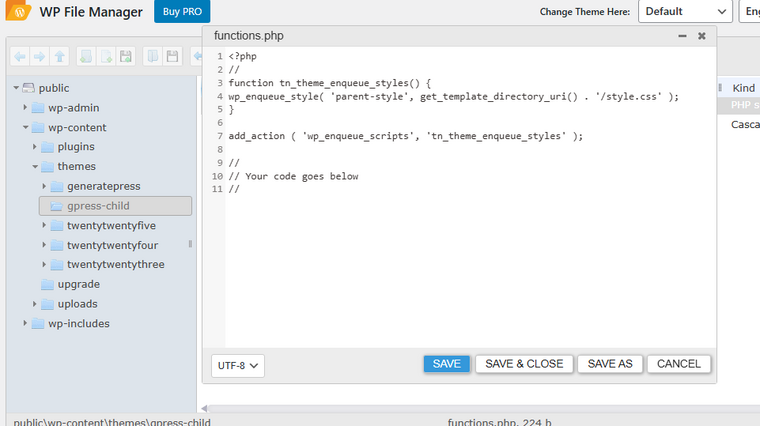Click the SAVE & CLOSE button

coord(524,364)
